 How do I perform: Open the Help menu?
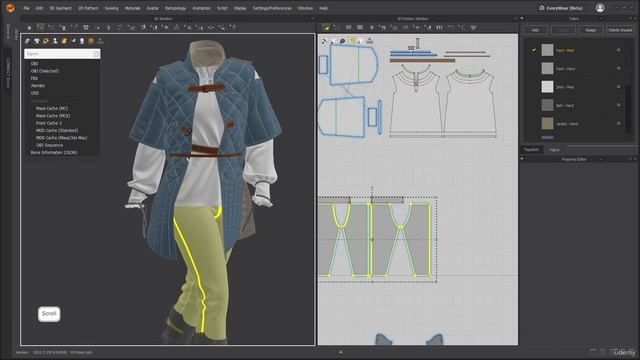[323, 8]
